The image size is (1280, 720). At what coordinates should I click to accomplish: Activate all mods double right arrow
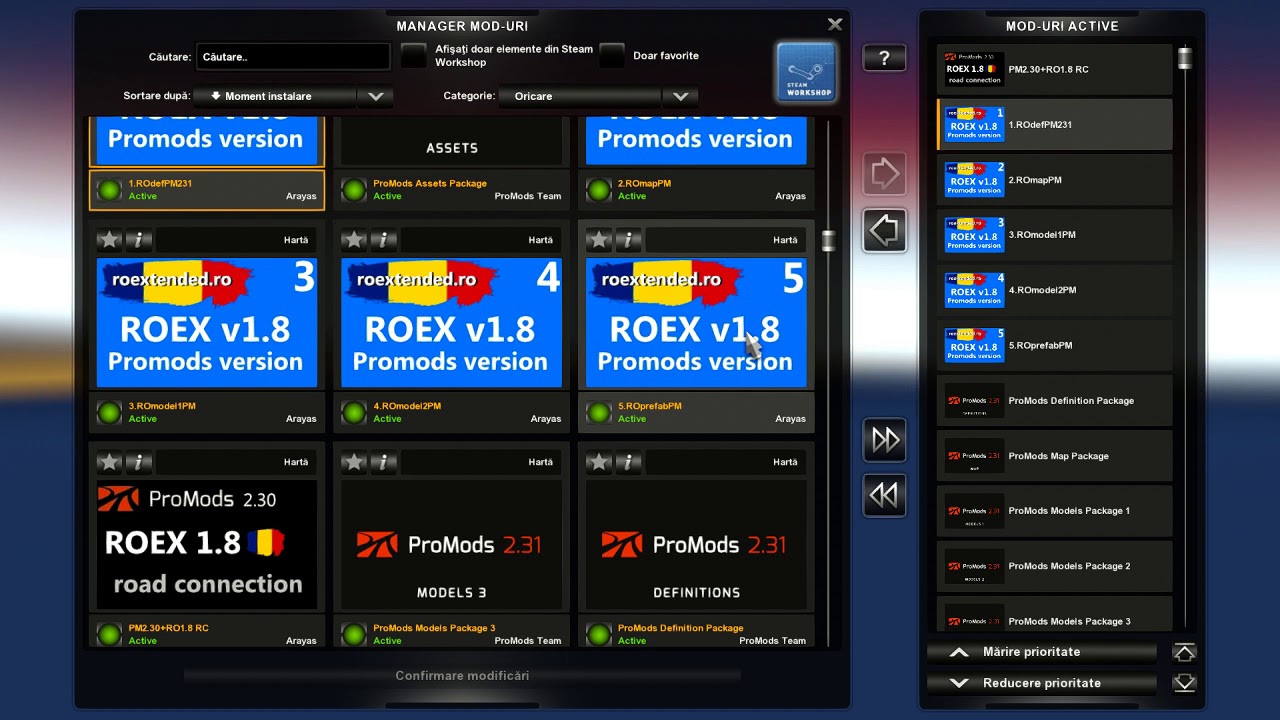[884, 440]
